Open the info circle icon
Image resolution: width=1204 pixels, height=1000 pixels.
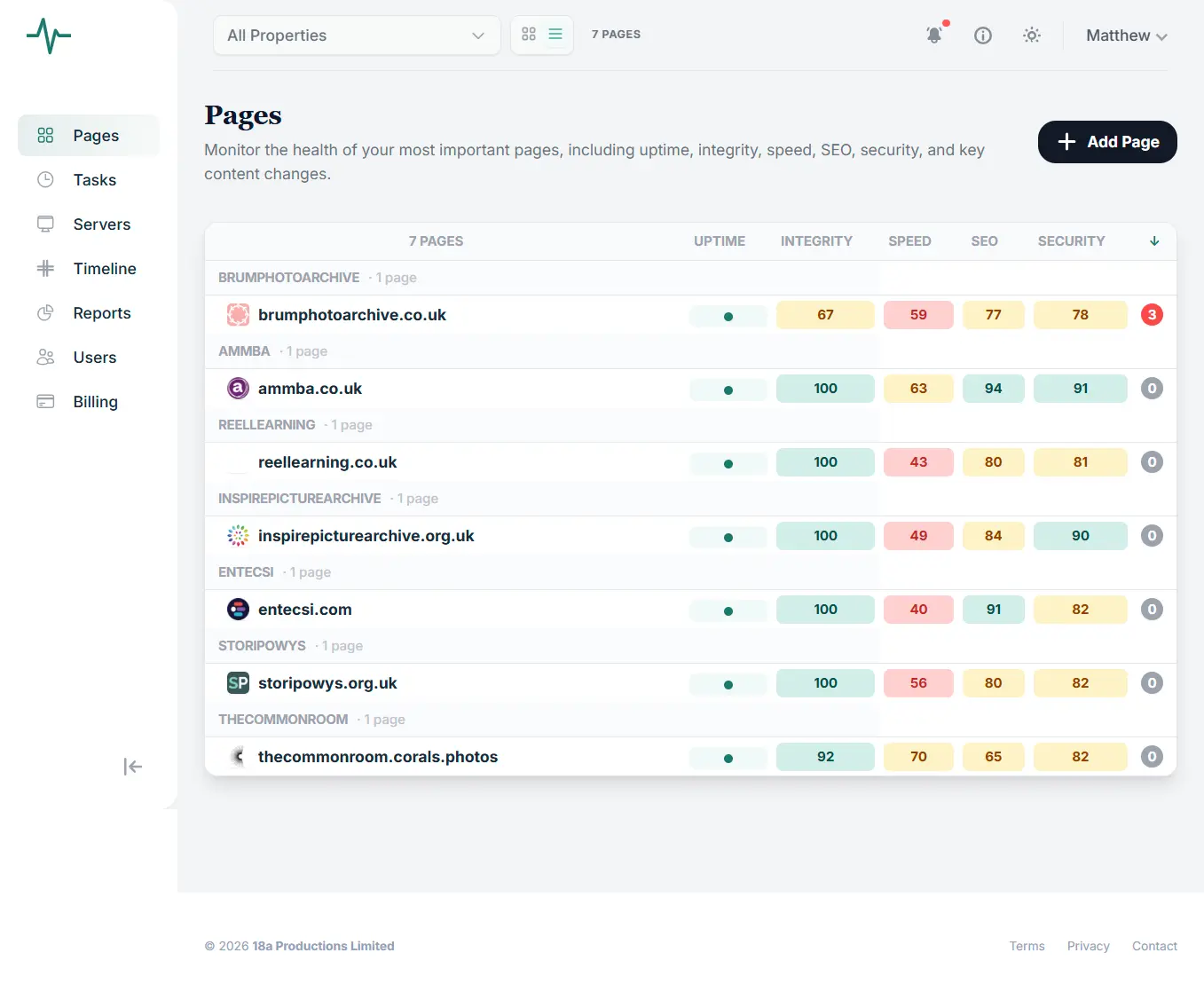[x=983, y=35]
